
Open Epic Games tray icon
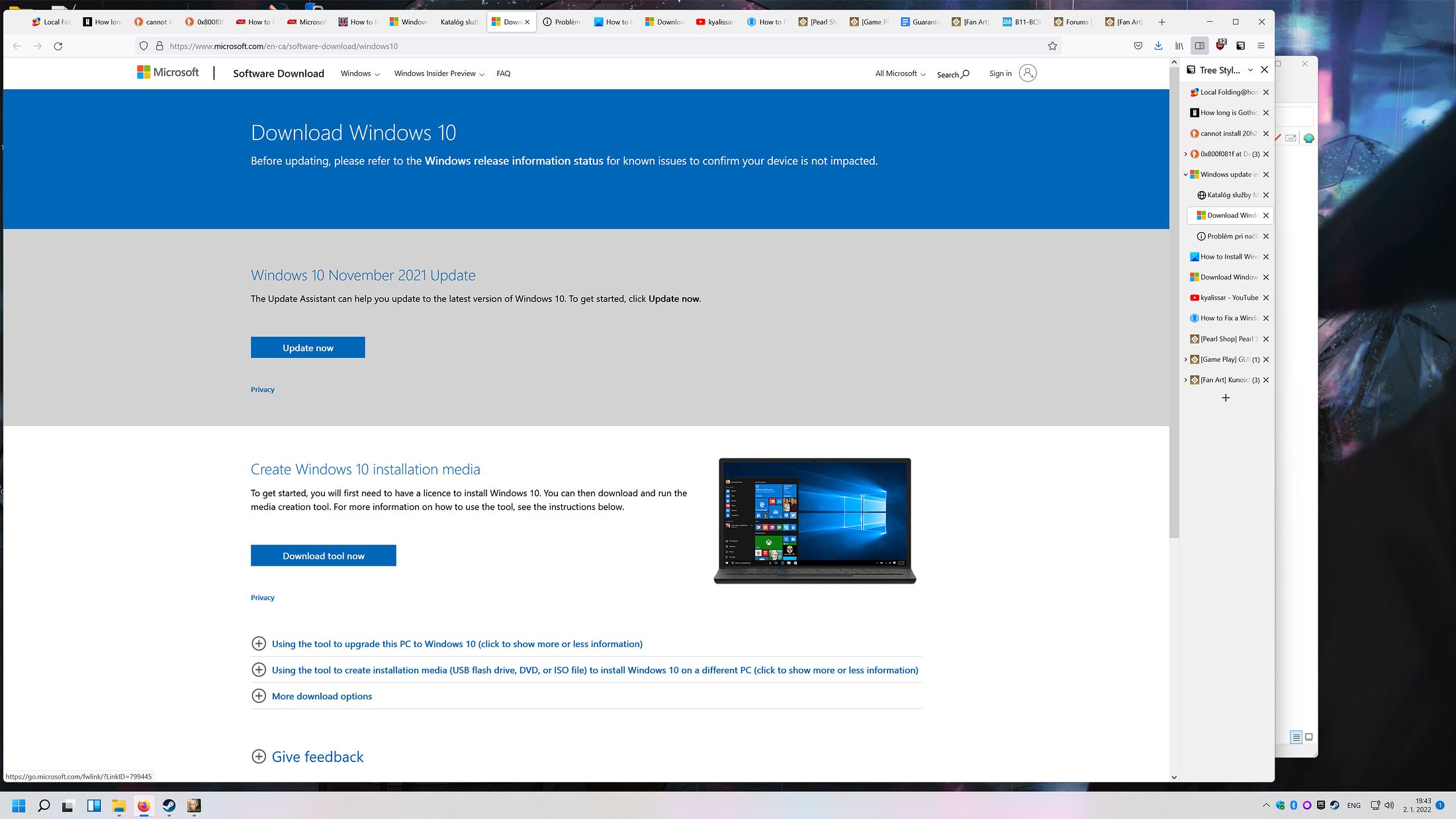point(1321,805)
